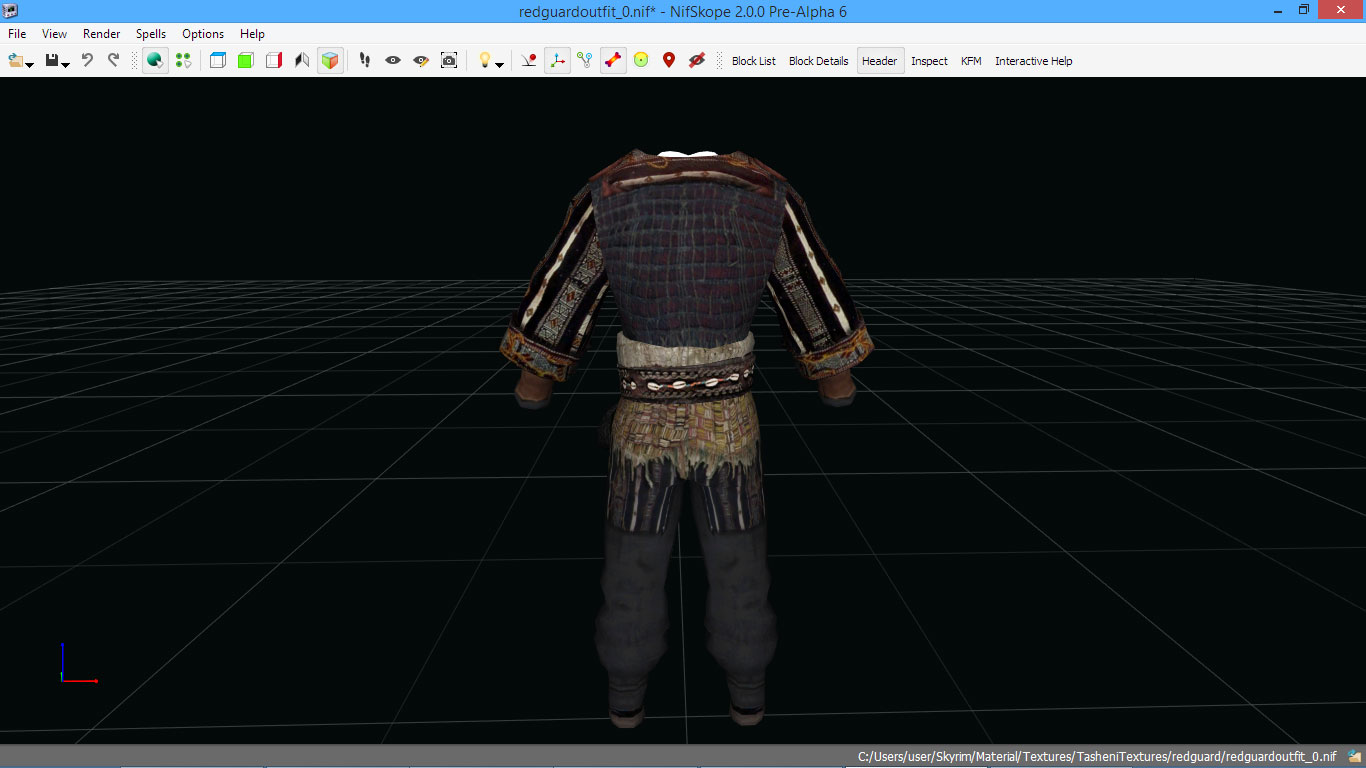Select the green front view cube
1366x768 pixels.
245,61
